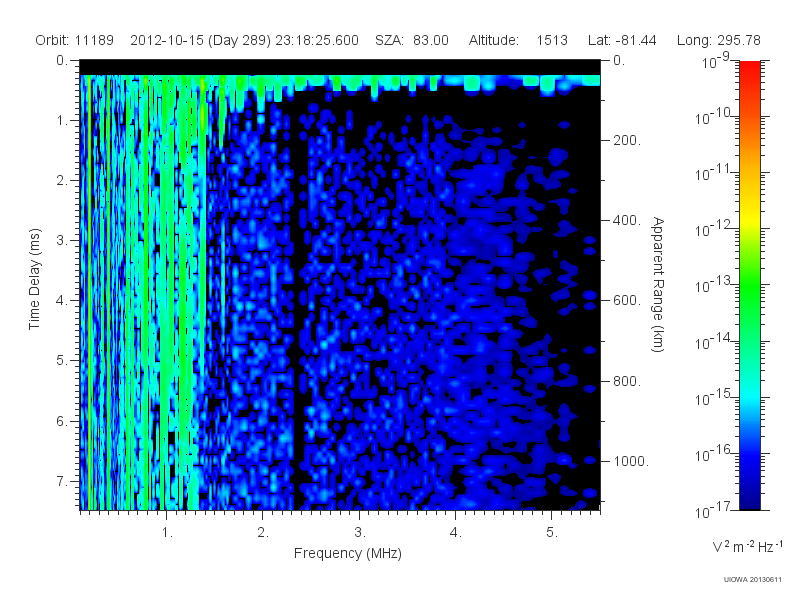This screenshot has height=600, width=800.
Task: Click the '3.' frequency axis tick label
Action: [x=360, y=533]
